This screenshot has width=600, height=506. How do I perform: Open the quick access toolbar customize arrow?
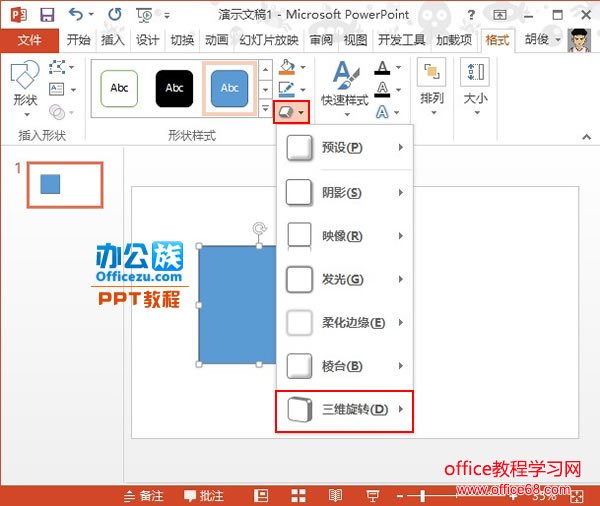[x=167, y=16]
